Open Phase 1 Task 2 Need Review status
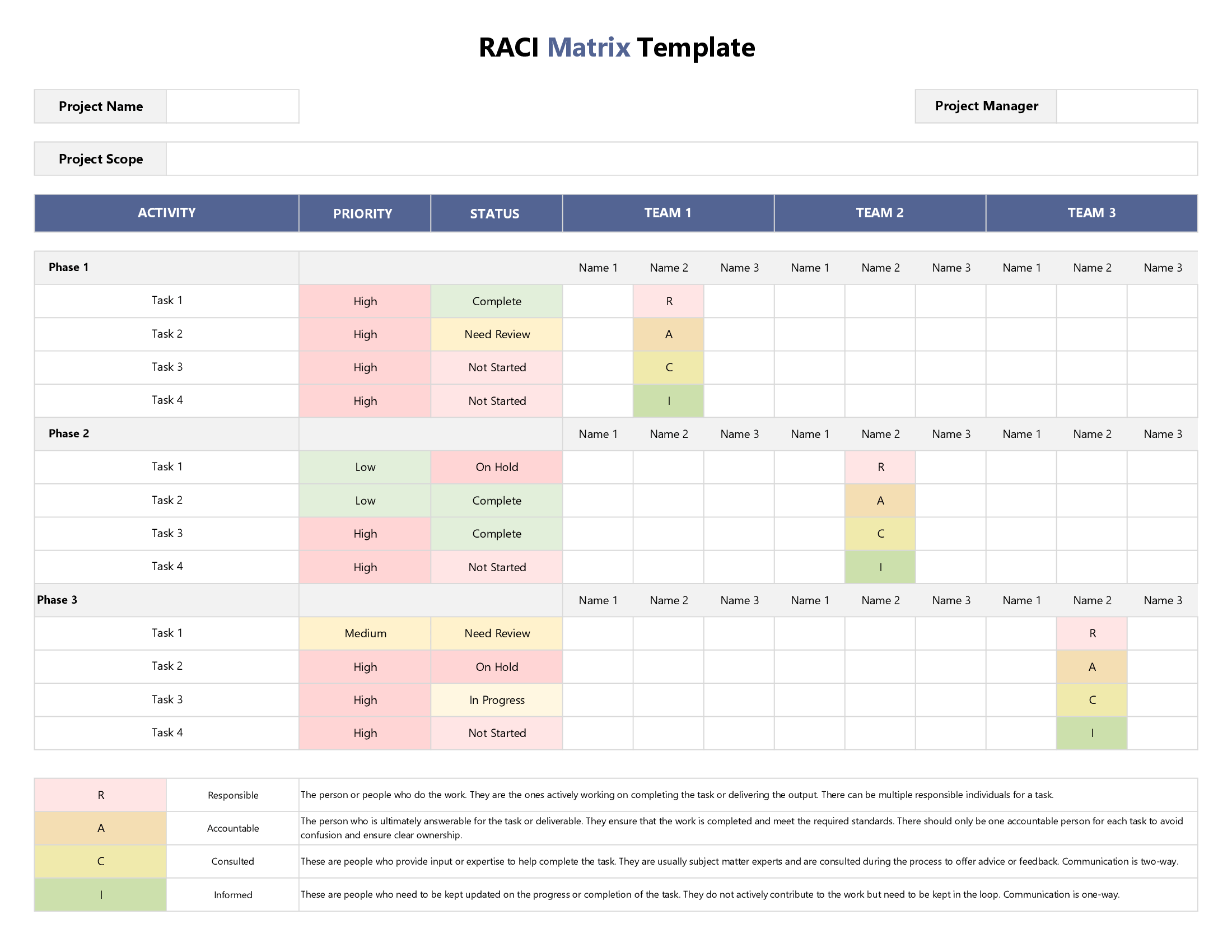 (496, 334)
